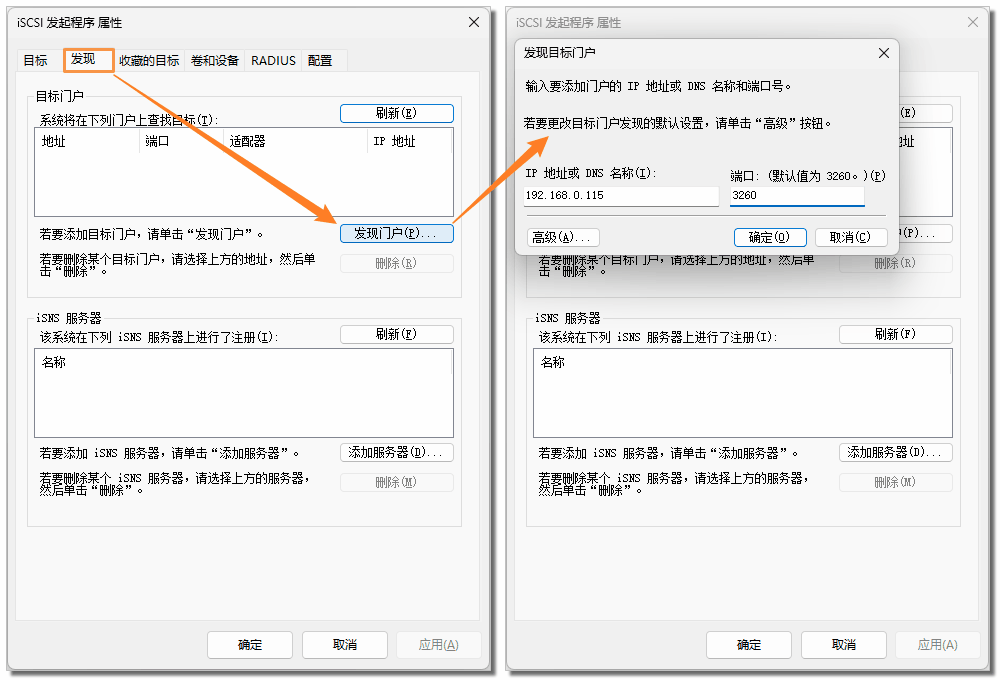Click 应用(A) at bottom of left window
This screenshot has height=680, width=1000.
(x=439, y=645)
